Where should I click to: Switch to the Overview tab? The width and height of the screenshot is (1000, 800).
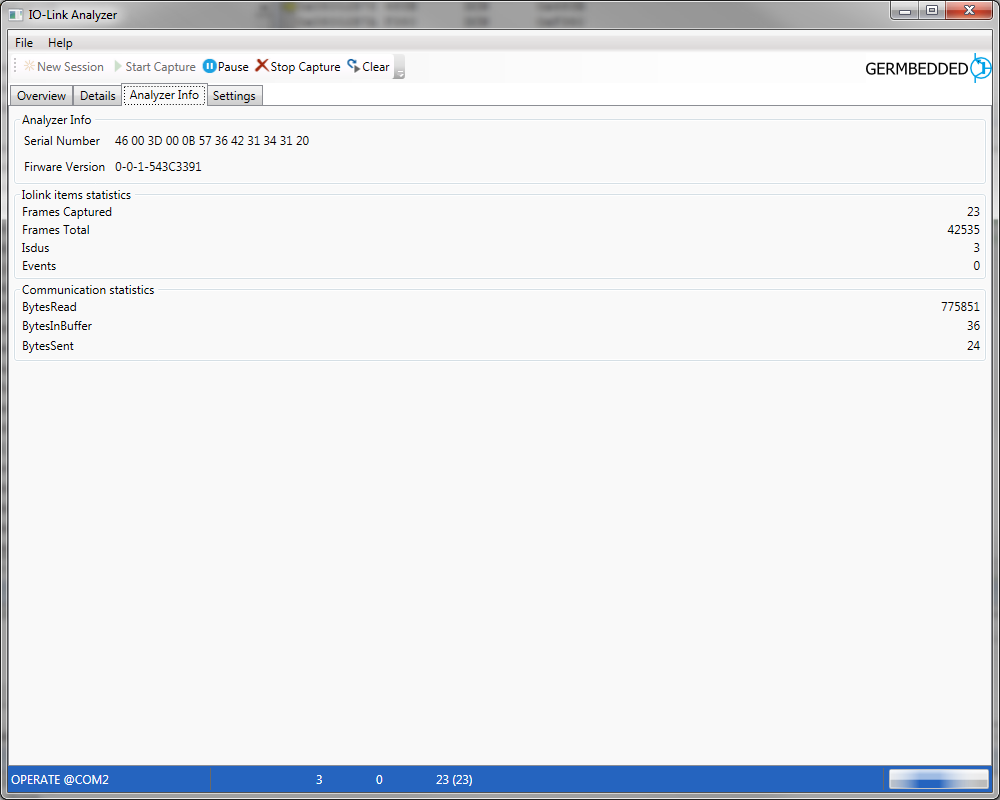[x=41, y=96]
